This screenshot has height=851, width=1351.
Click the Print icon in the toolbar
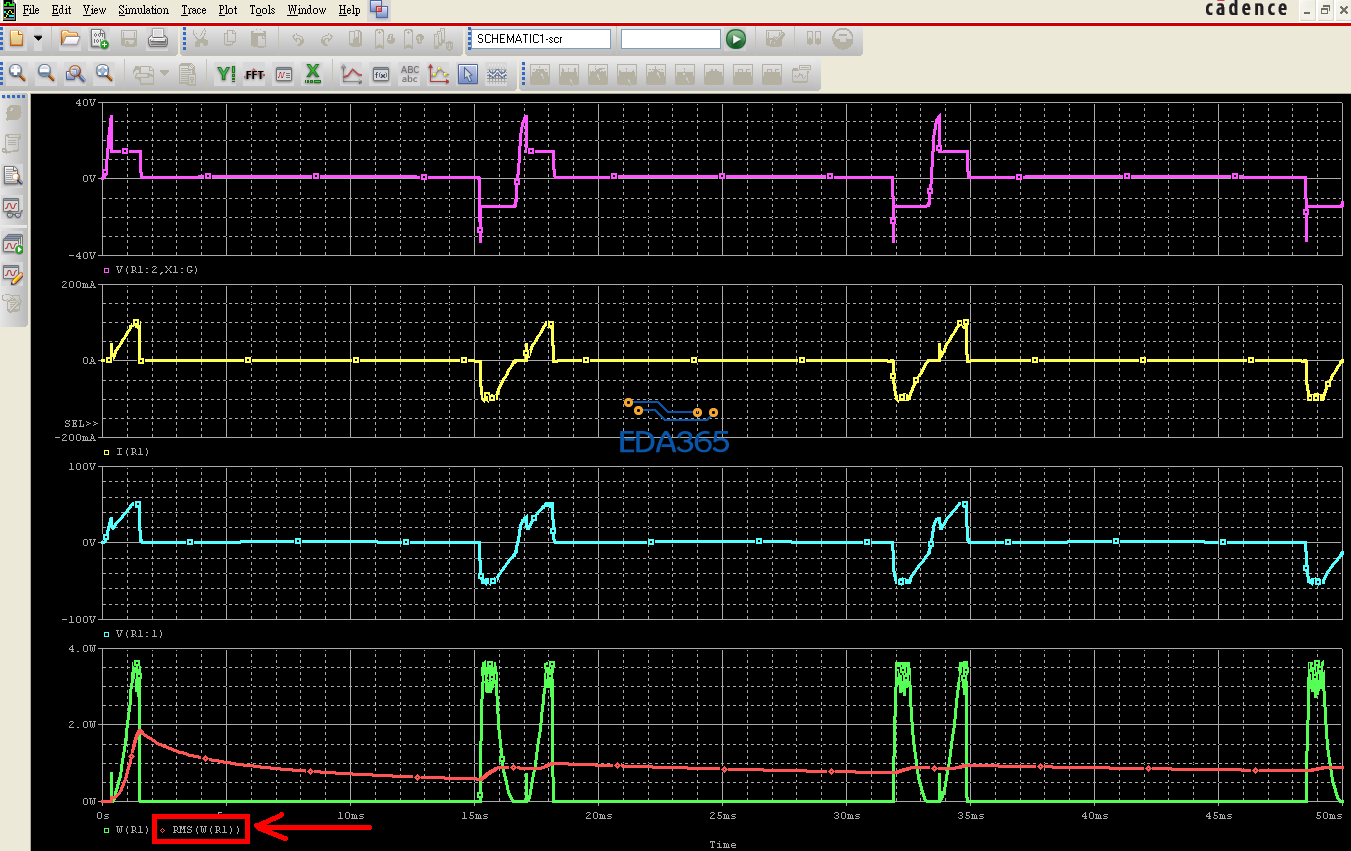tap(158, 39)
